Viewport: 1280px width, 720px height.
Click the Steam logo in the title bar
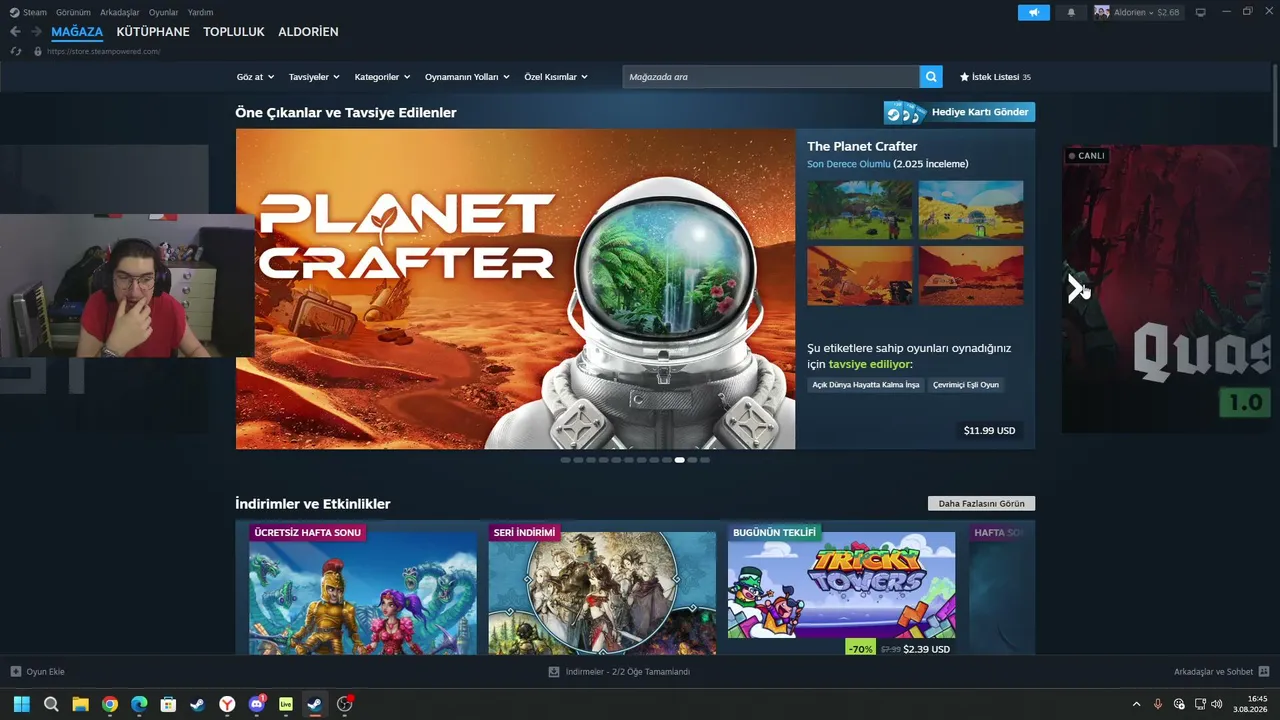tap(14, 12)
